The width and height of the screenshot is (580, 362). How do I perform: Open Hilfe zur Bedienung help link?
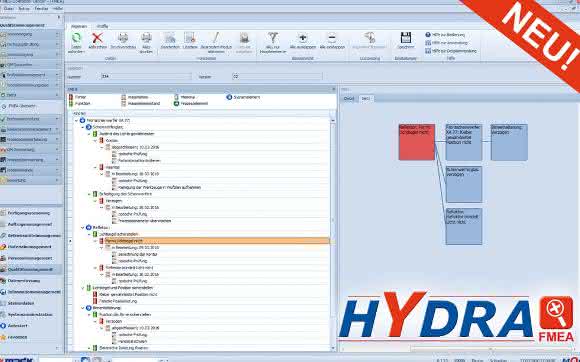(445, 35)
